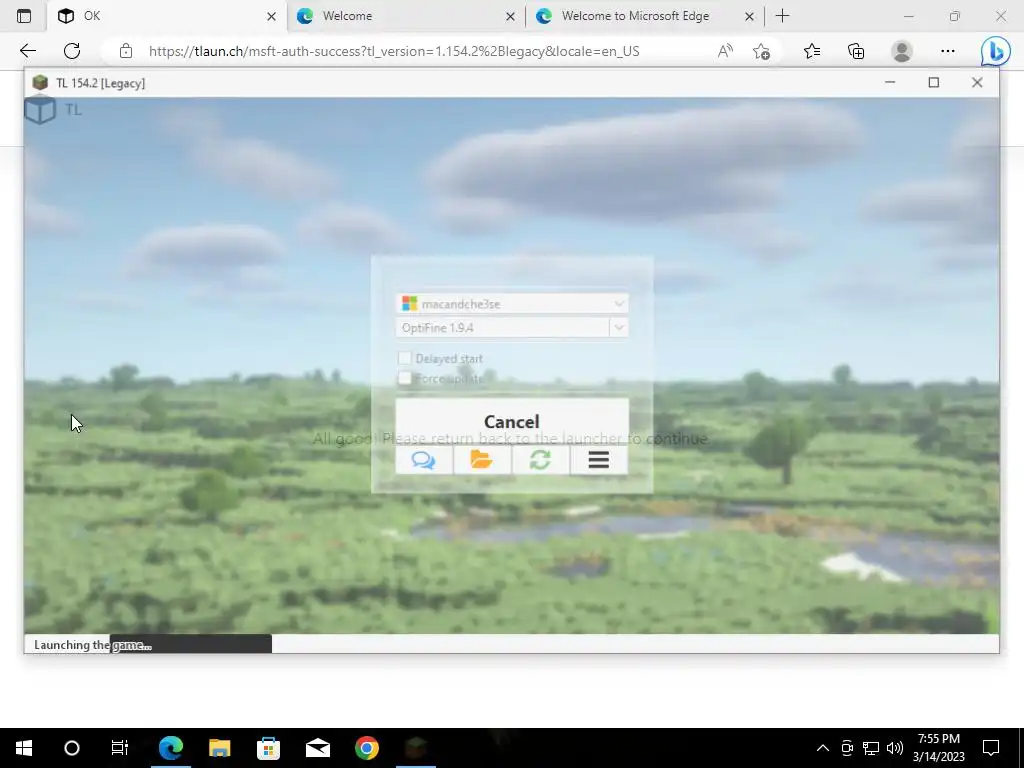Image resolution: width=1024 pixels, height=768 pixels.
Task: Close the Welcome tab
Action: click(x=511, y=16)
